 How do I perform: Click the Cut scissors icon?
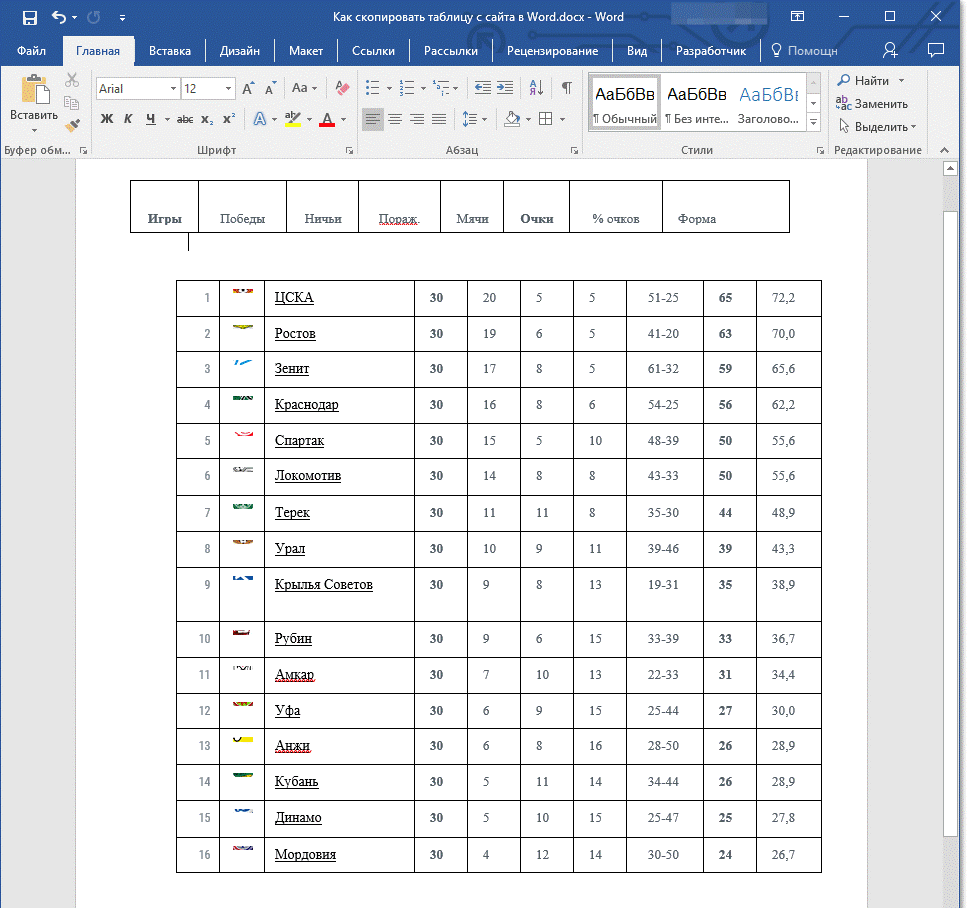click(x=72, y=81)
